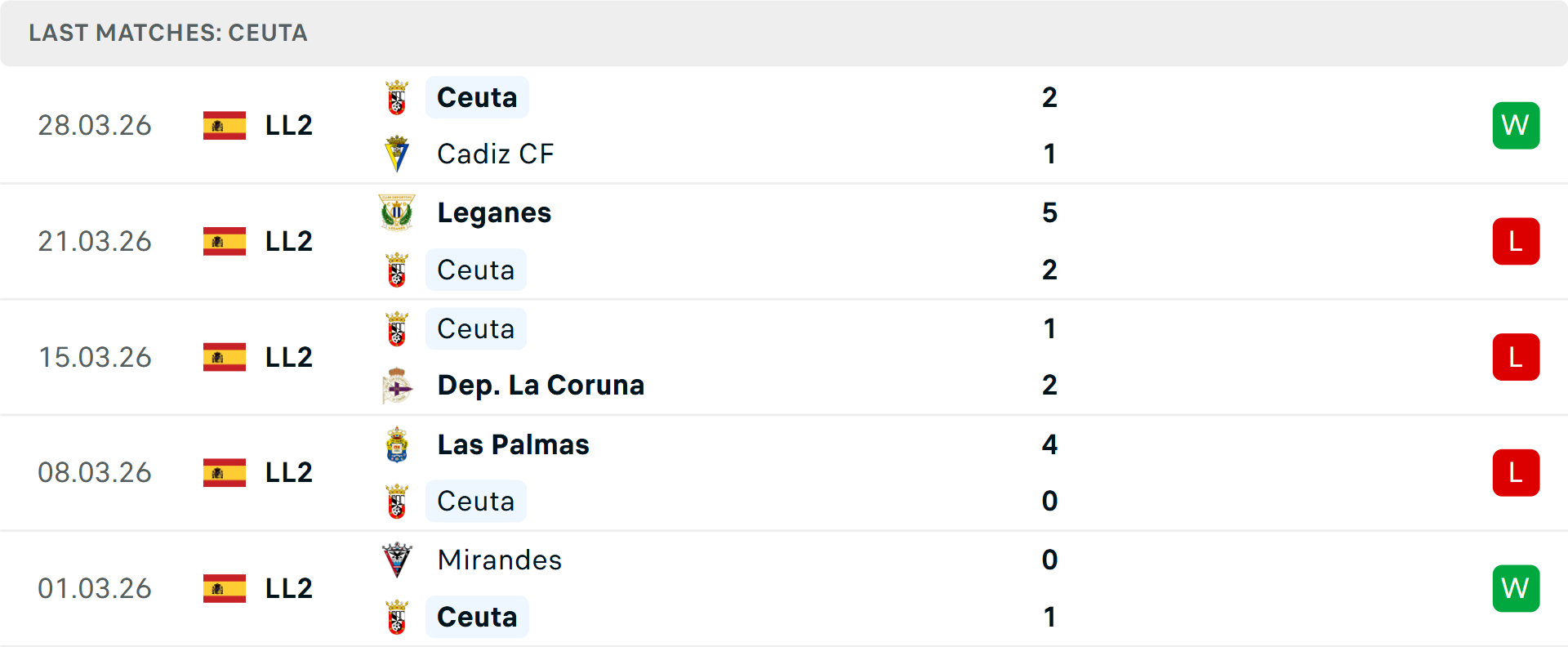
Task: Click the Las Palmas score of 4
Action: (x=1049, y=444)
